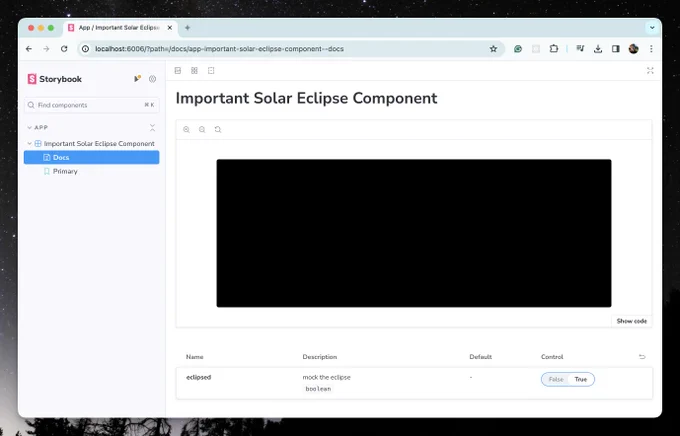This screenshot has width=680, height=436.
Task: Click the 'eclipsed' argument name
Action: 199,377
